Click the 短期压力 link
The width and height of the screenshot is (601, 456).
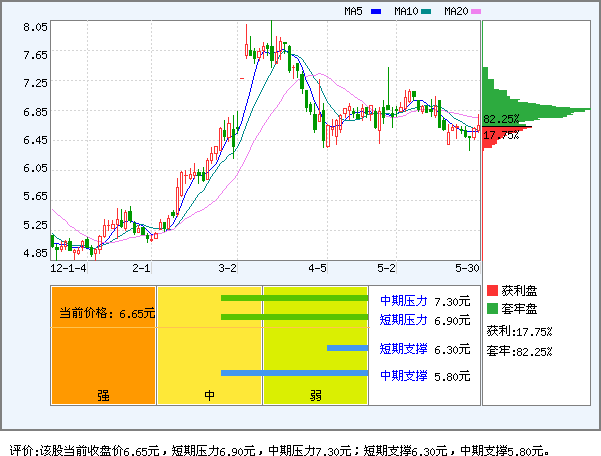[404, 320]
